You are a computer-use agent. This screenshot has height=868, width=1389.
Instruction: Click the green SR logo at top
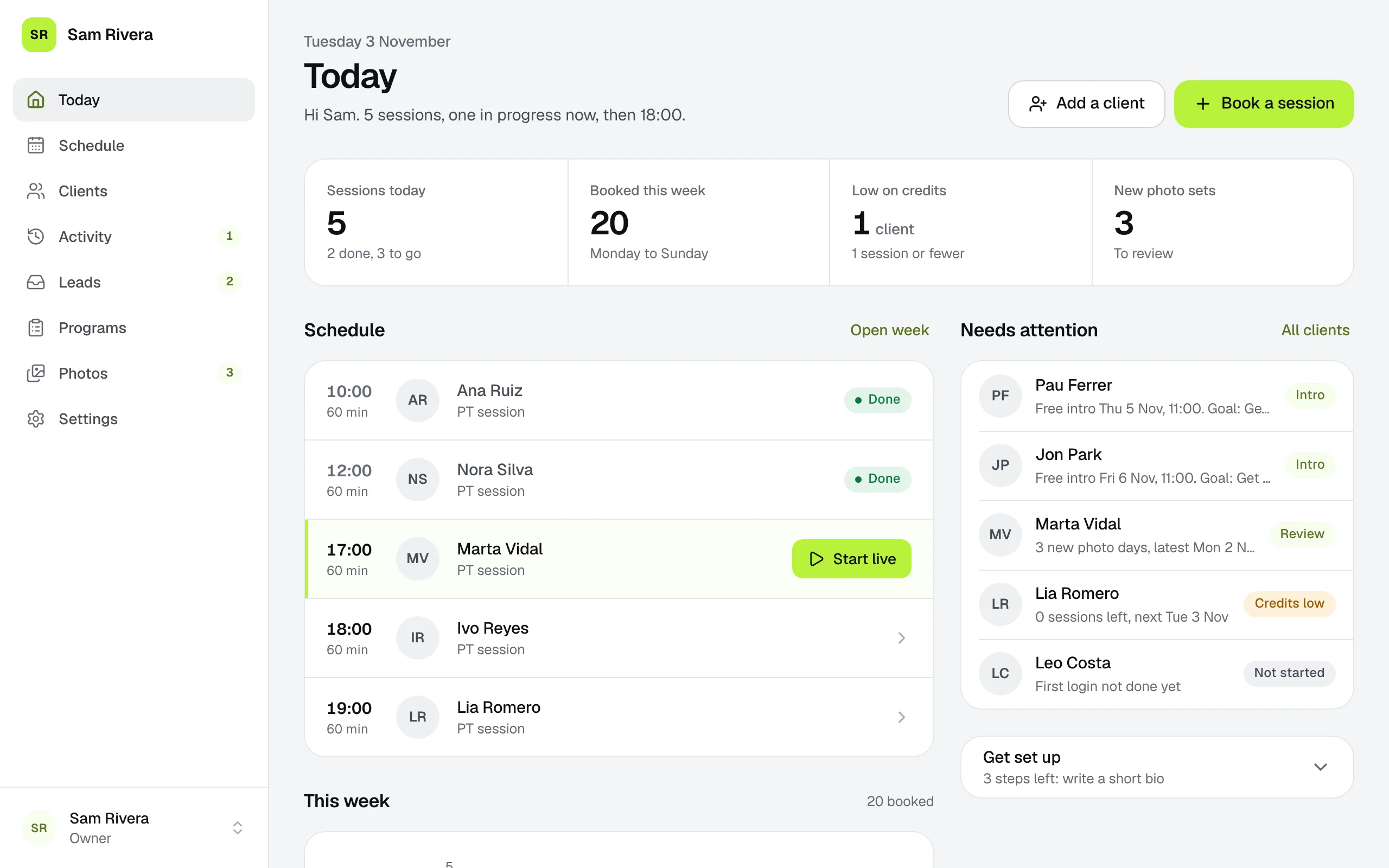point(39,34)
